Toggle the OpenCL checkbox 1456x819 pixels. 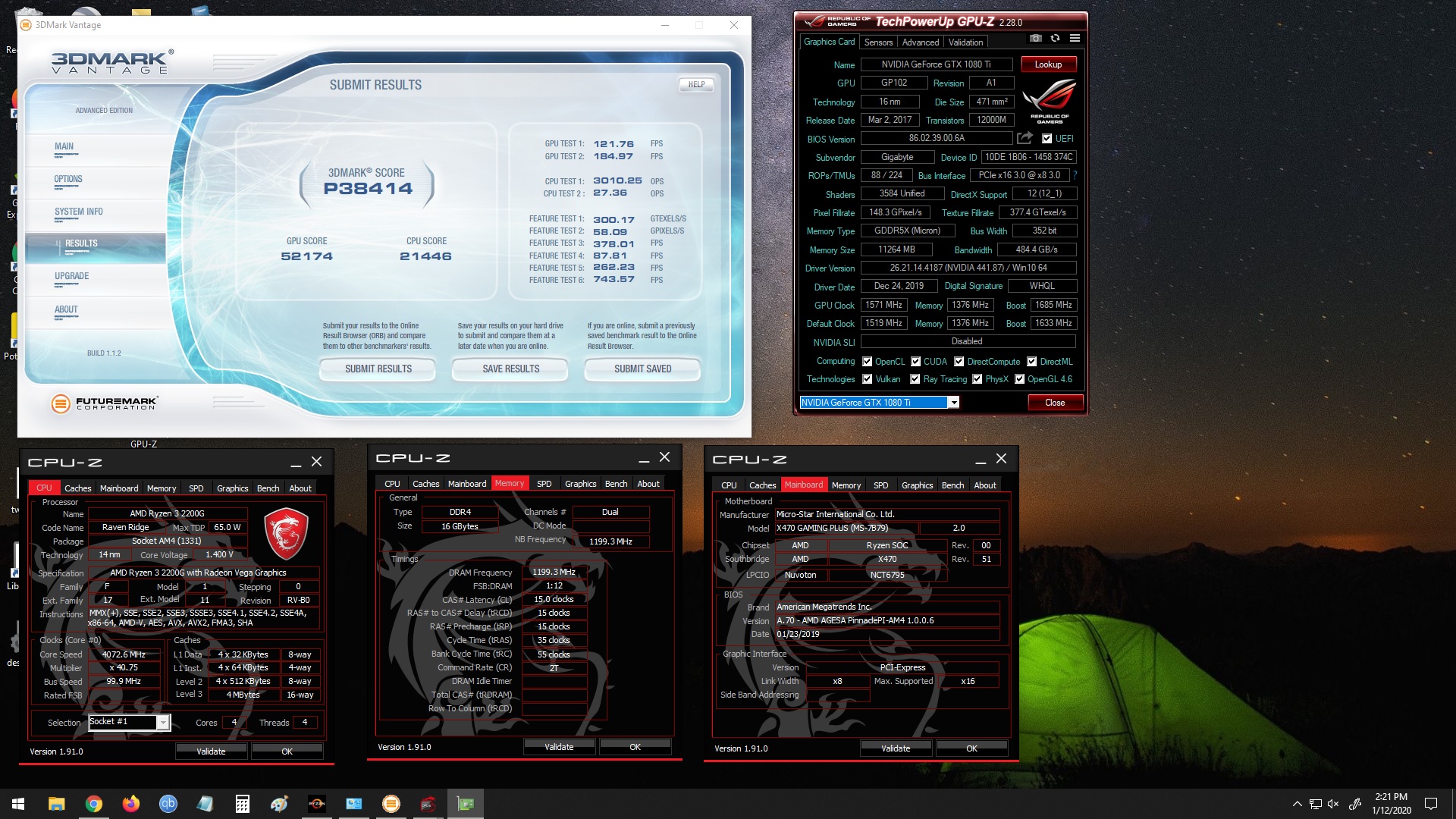point(866,362)
